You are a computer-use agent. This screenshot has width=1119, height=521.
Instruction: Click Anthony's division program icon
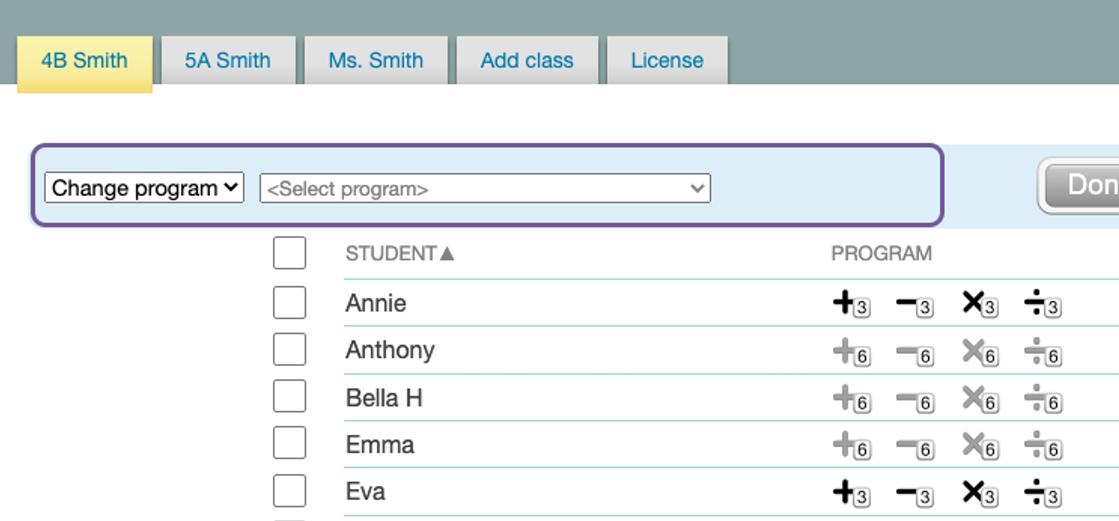pyautogui.click(x=1042, y=352)
